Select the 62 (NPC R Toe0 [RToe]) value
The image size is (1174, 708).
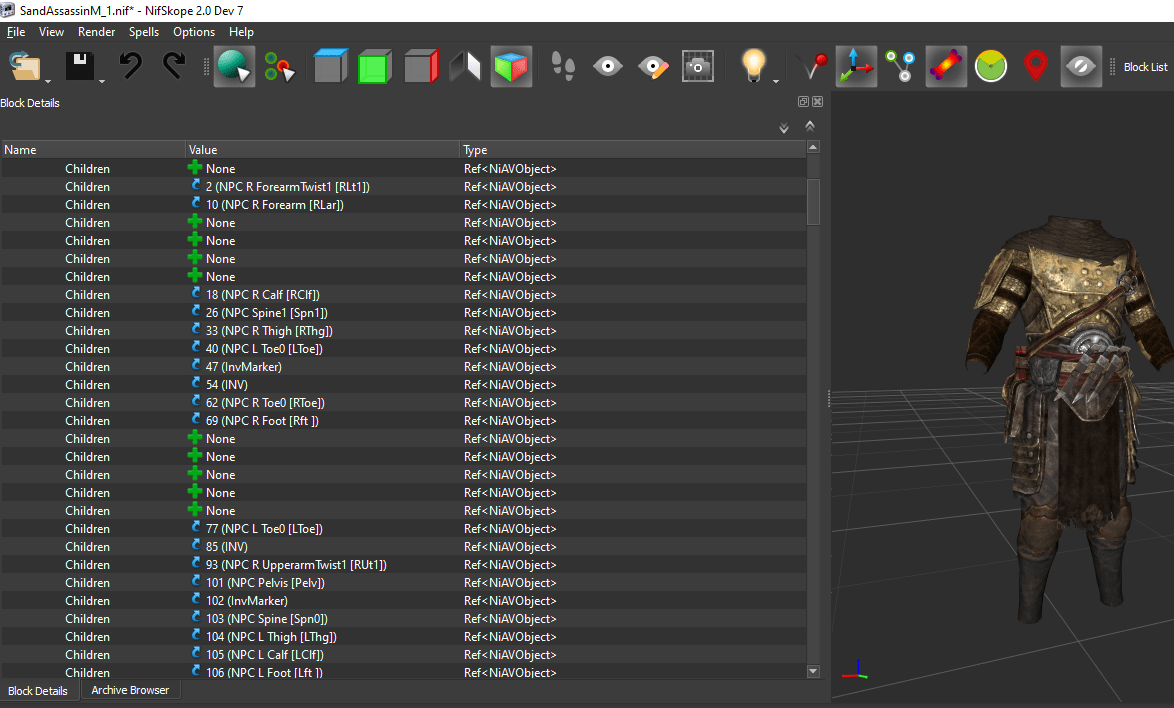pos(265,403)
